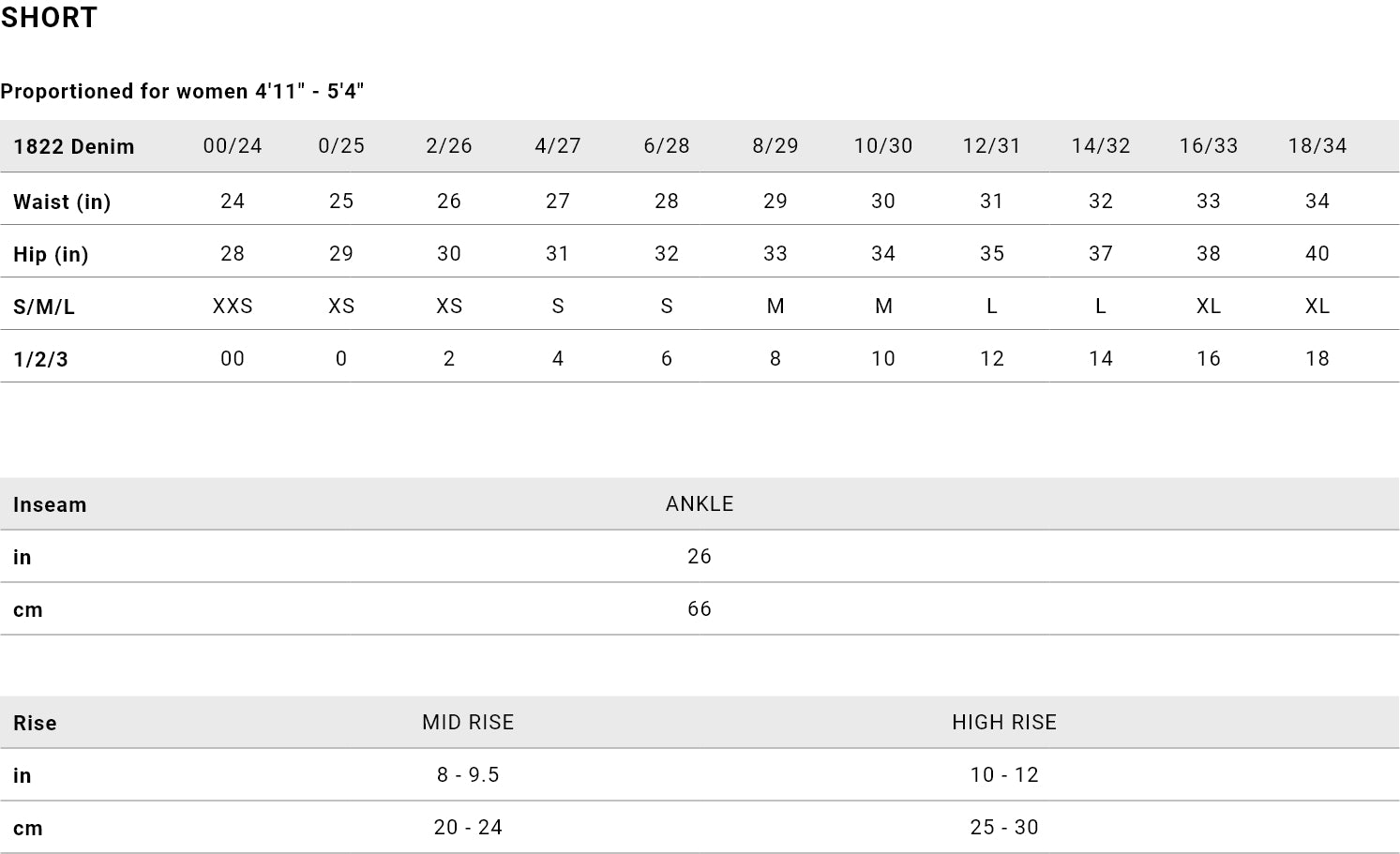Image resolution: width=1400 pixels, height=854 pixels.
Task: Click the SHORT section heading
Action: [x=49, y=18]
